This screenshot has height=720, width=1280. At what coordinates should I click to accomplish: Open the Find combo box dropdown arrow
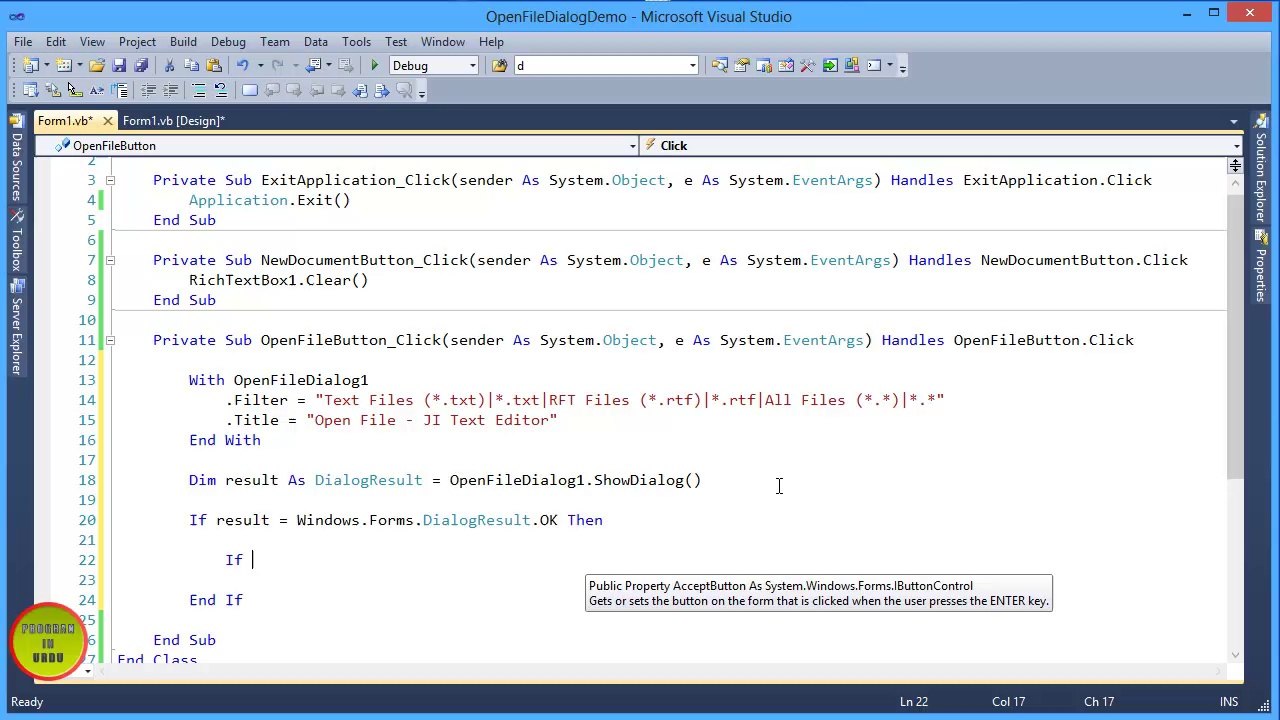(x=692, y=66)
